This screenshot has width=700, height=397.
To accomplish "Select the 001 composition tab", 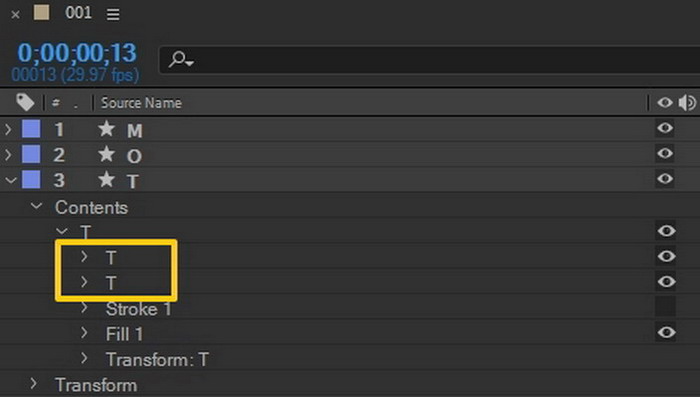I will pos(79,13).
